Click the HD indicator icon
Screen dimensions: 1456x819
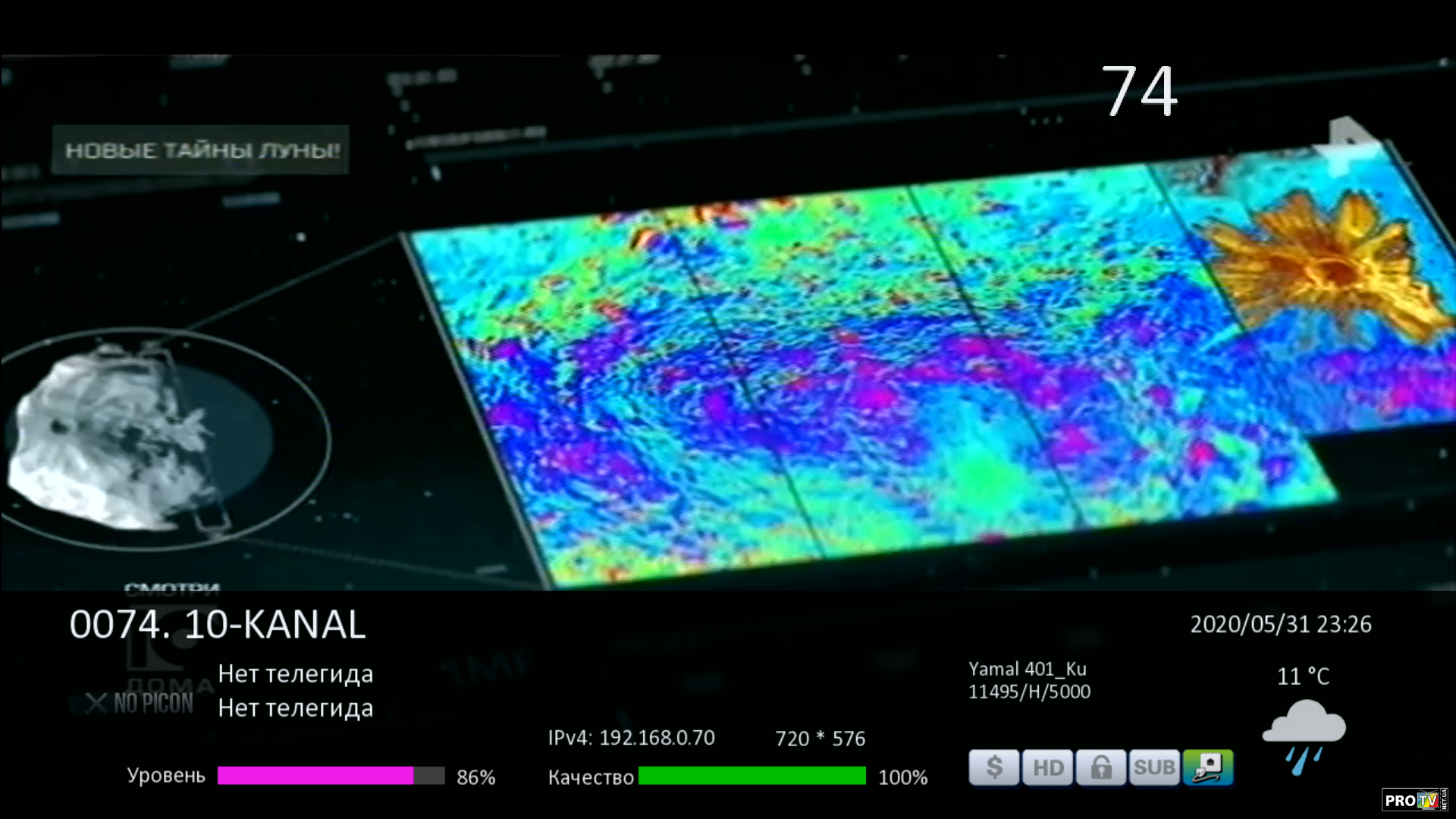(x=1047, y=767)
